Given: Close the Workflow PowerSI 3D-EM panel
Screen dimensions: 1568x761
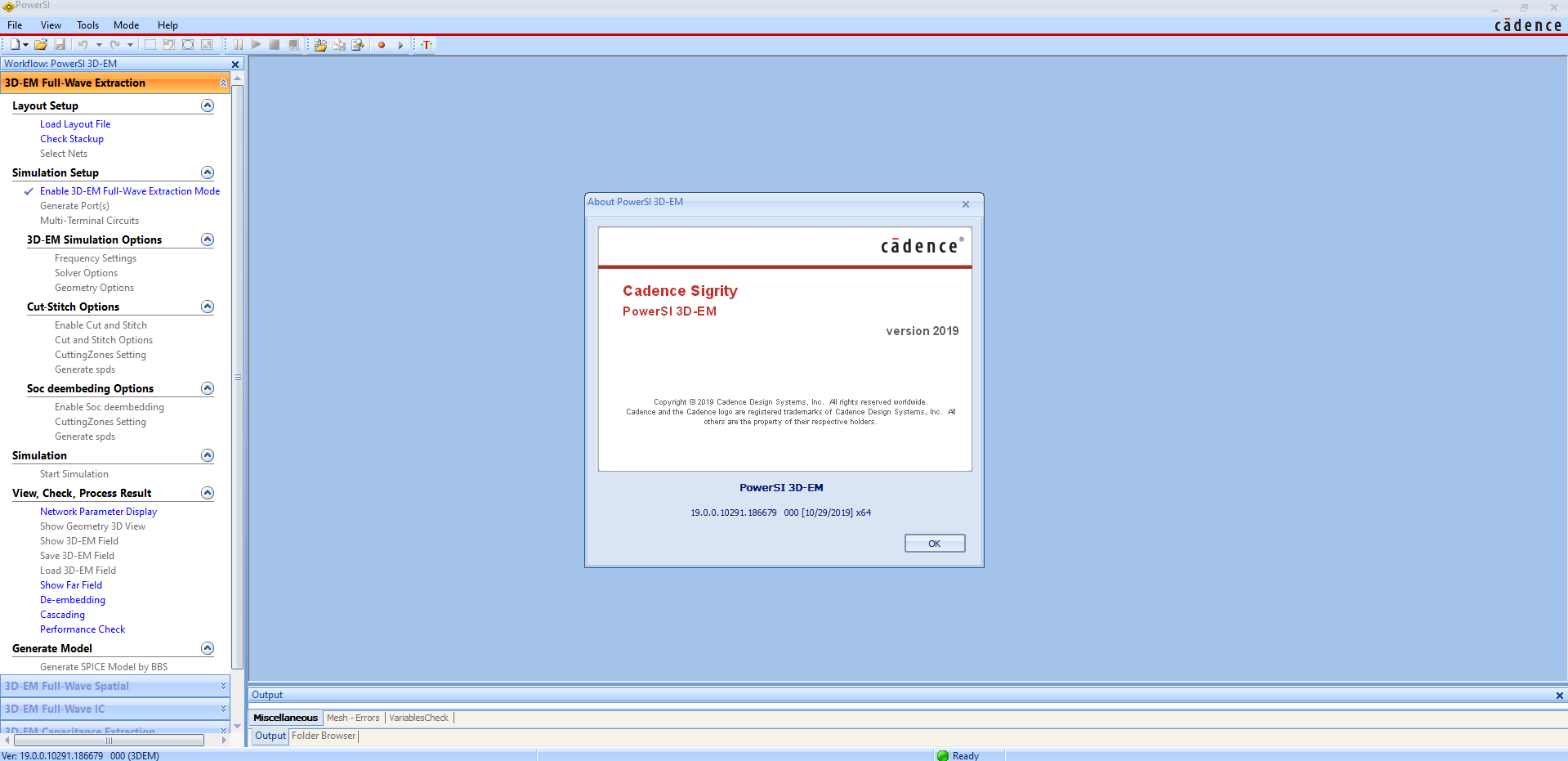Looking at the screenshot, I should (235, 65).
